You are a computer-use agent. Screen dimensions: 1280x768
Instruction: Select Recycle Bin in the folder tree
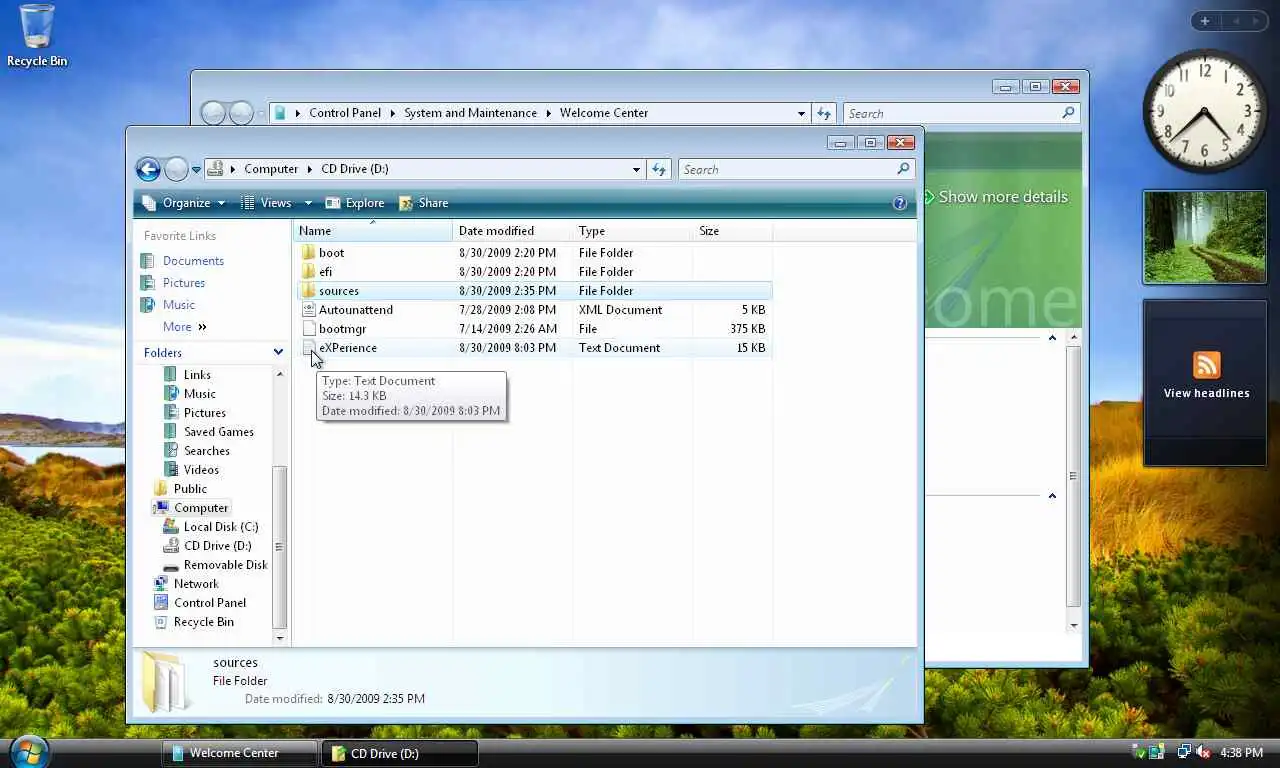[x=194, y=622]
